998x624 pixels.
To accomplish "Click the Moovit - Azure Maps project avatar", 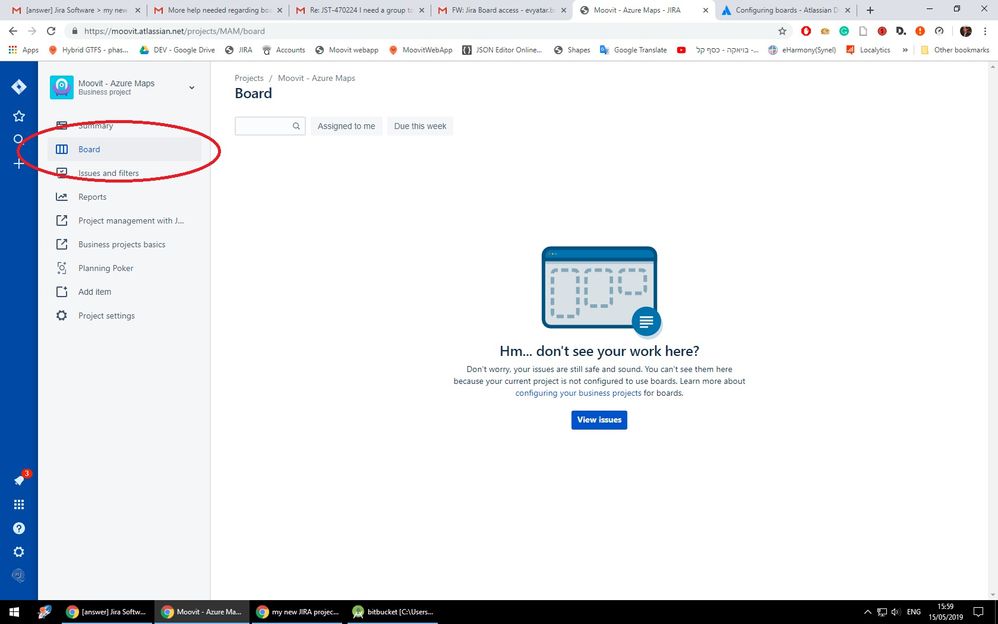I will point(62,87).
